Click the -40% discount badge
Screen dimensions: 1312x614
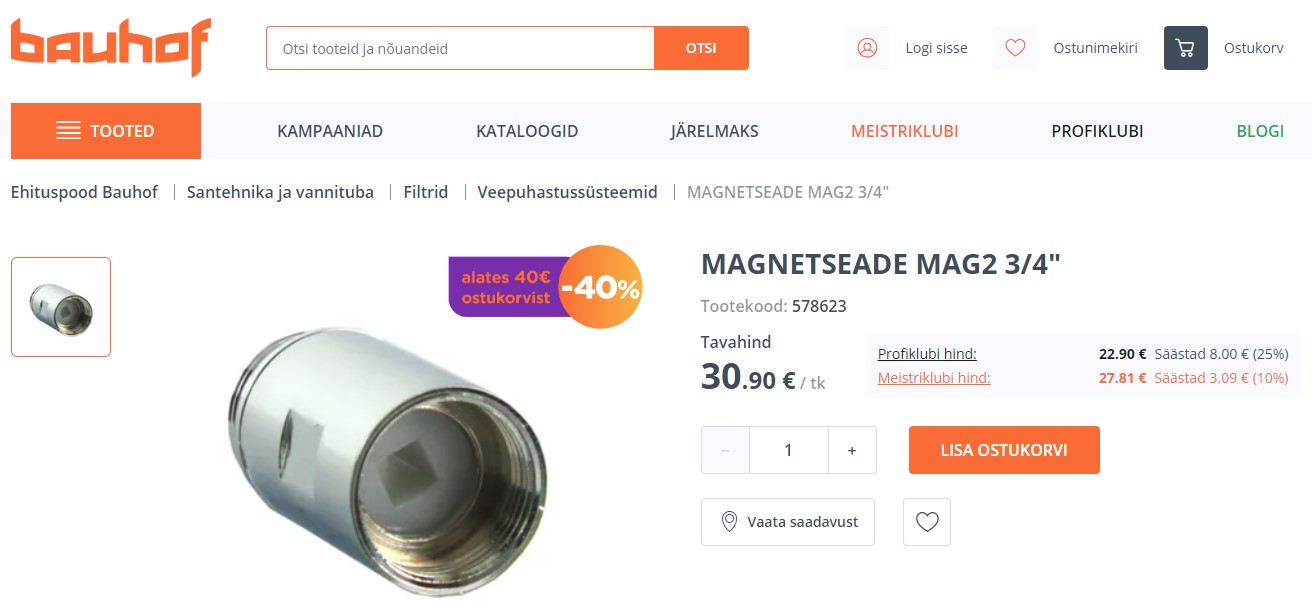tap(600, 288)
